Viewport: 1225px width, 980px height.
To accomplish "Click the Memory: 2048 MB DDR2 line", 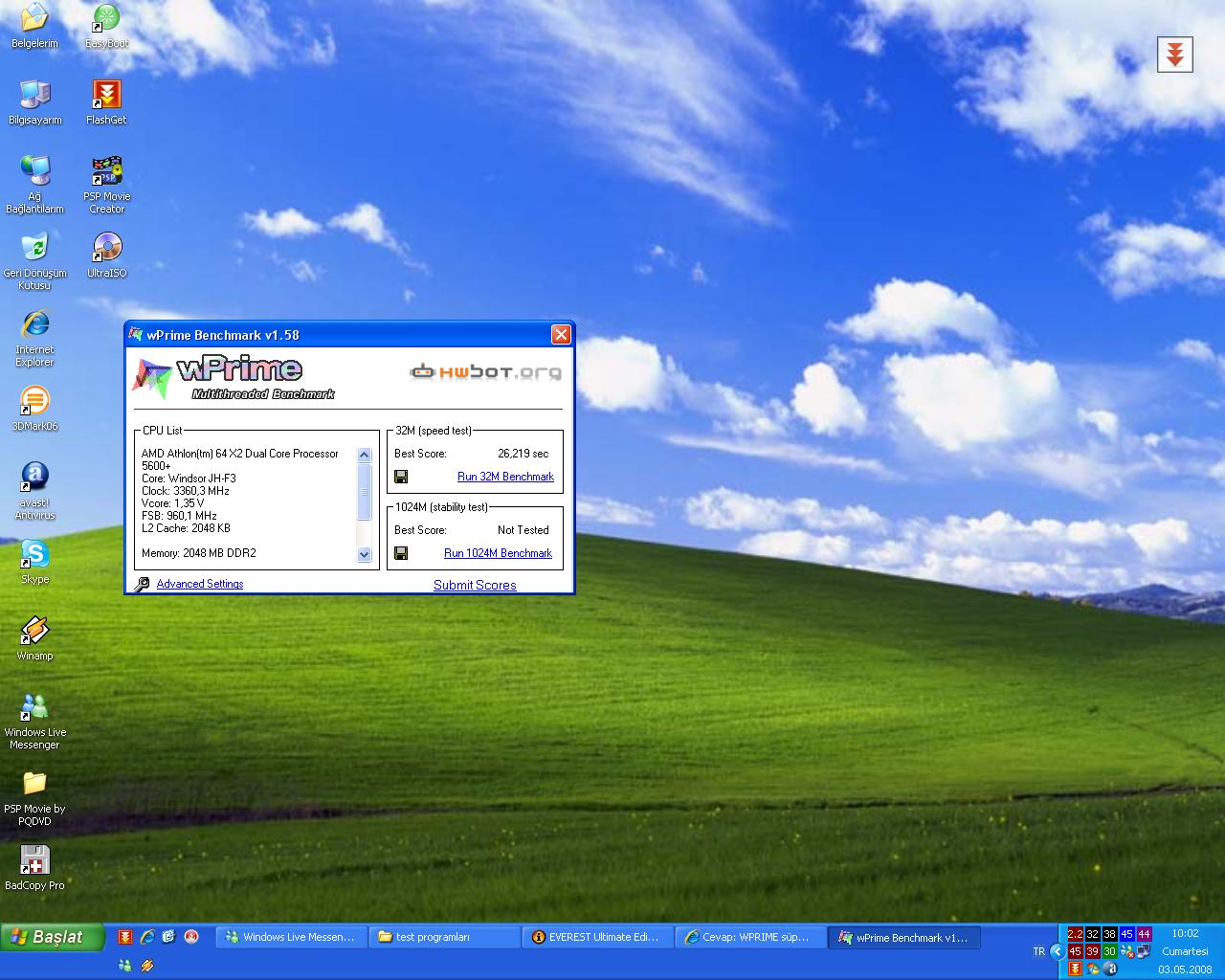I will [199, 553].
